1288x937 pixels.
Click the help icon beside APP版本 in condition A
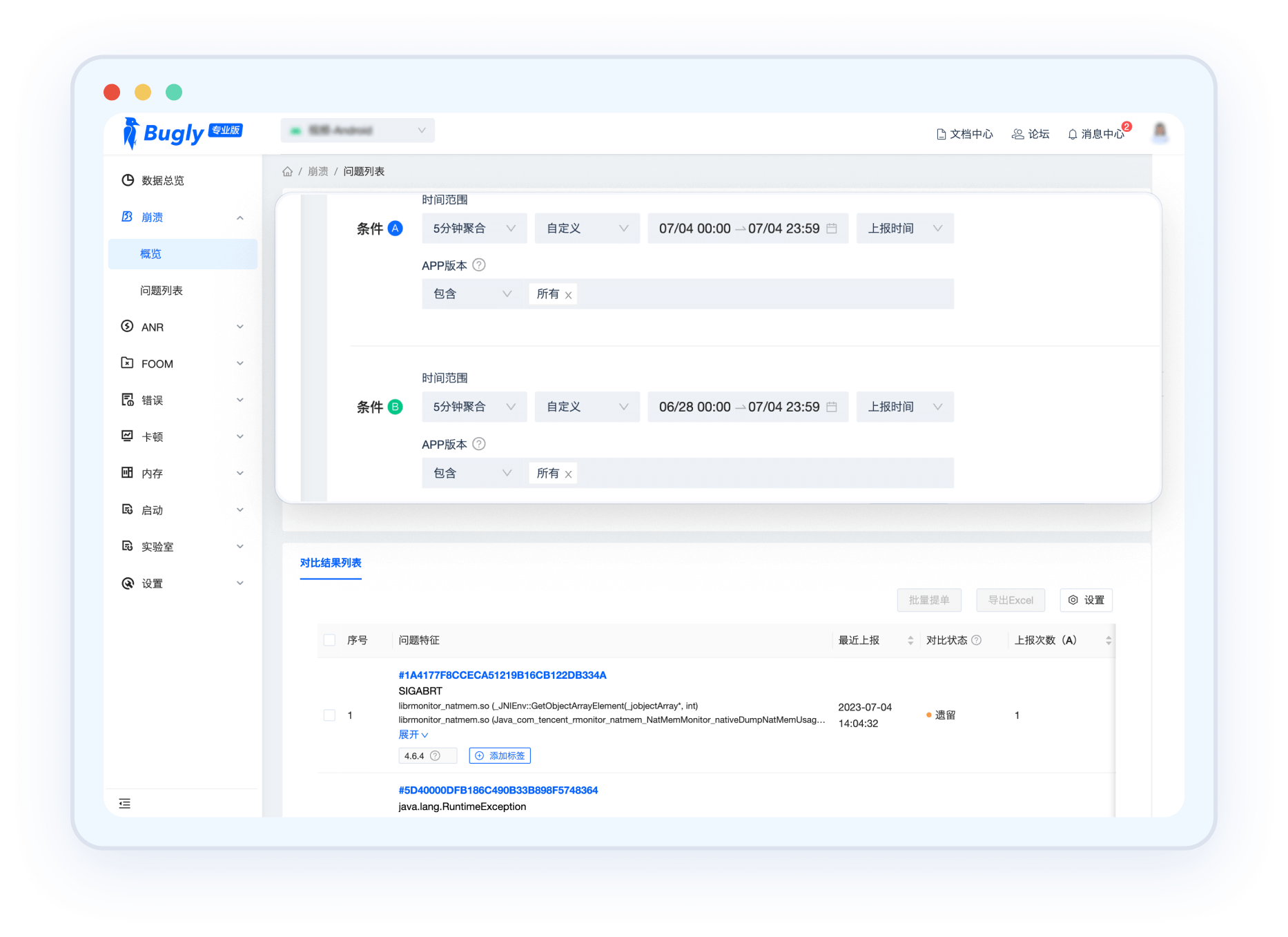(478, 265)
